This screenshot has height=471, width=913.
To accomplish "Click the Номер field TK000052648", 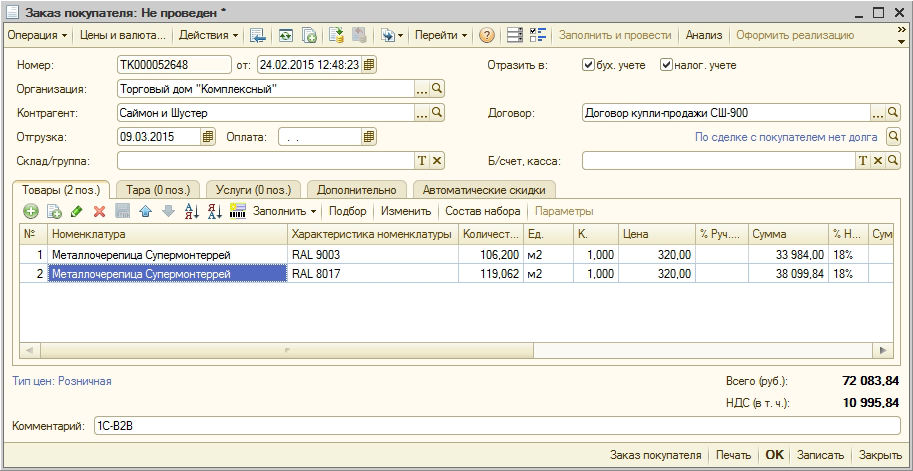I will point(174,65).
